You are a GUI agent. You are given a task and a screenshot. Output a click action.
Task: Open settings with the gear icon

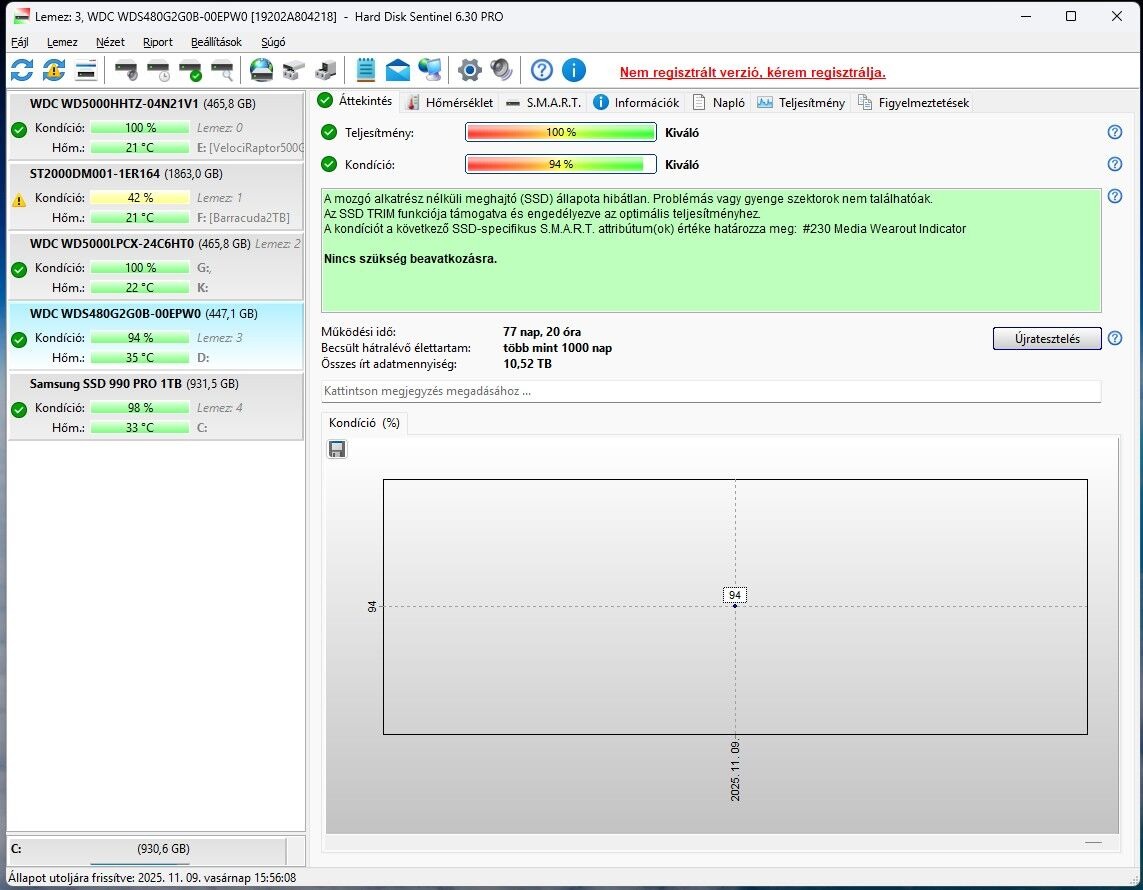[x=469, y=71]
